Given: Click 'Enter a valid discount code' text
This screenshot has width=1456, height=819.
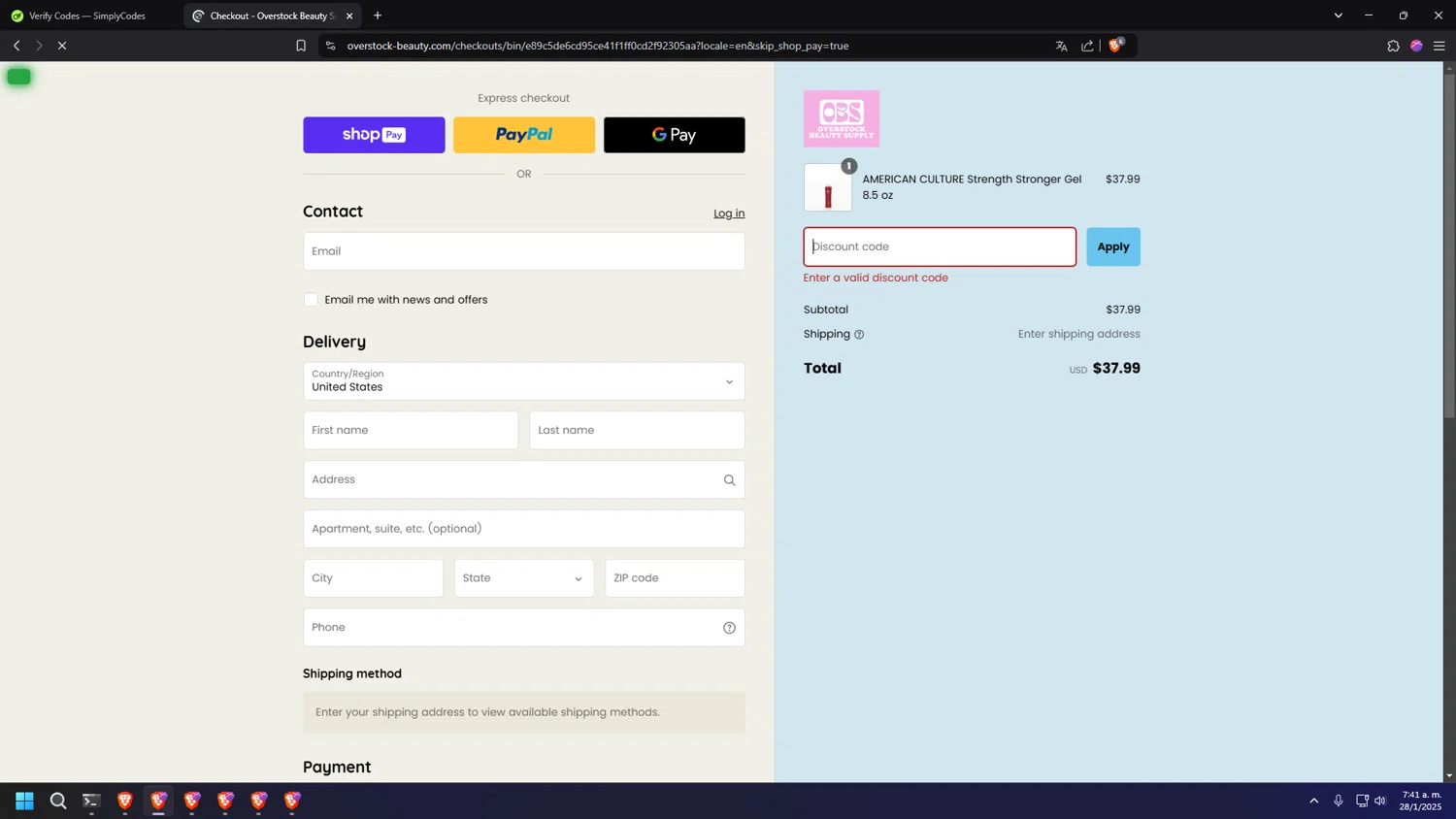Looking at the screenshot, I should point(876,278).
